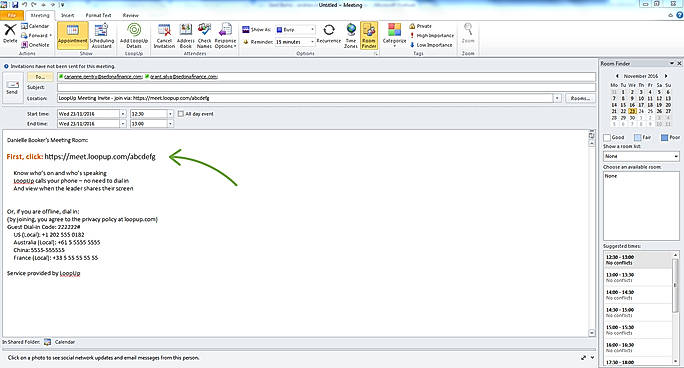Expand the Location field dropdown arrow
The width and height of the screenshot is (684, 368).
click(x=557, y=98)
